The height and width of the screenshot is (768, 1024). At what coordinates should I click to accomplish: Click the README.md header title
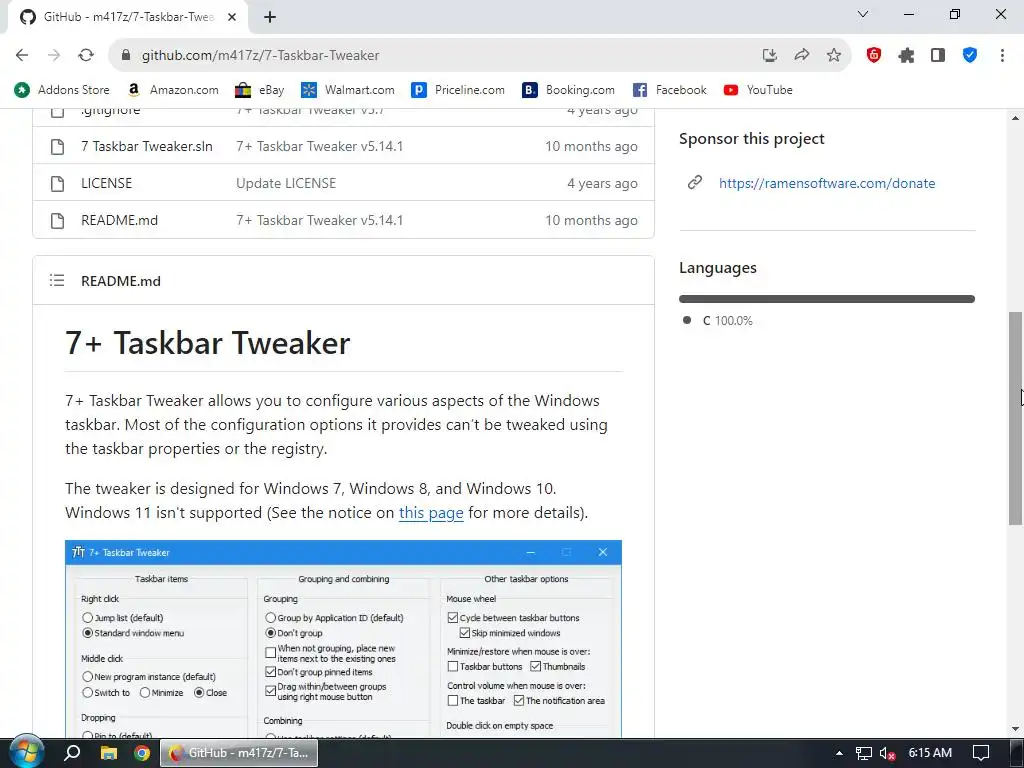pos(121,281)
